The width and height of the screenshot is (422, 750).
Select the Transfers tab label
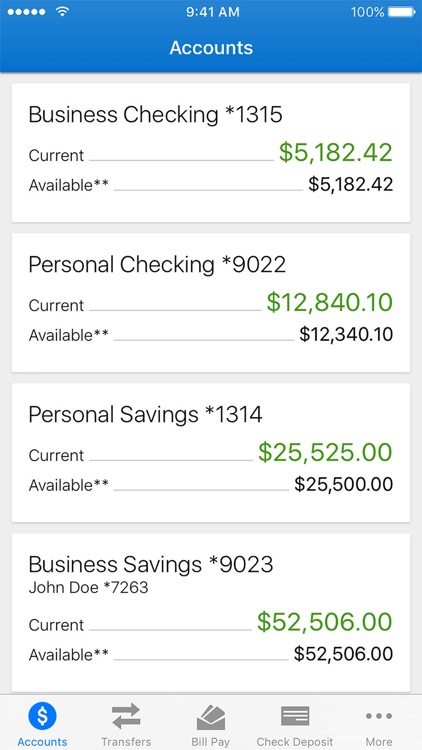pyautogui.click(x=126, y=742)
